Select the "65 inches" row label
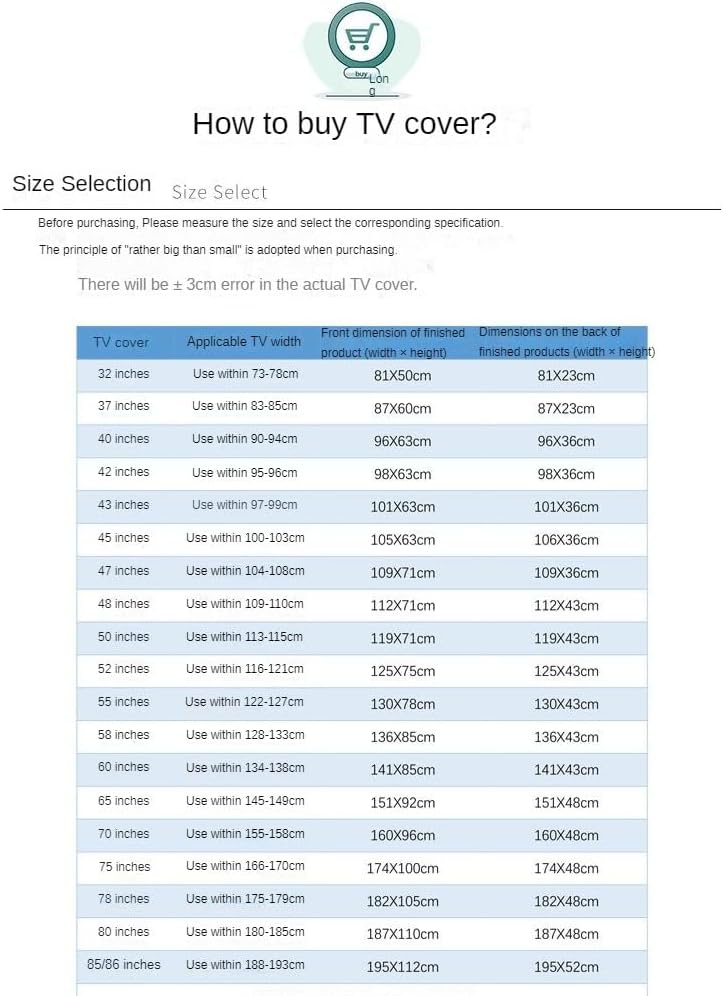723x996 pixels. tap(123, 801)
